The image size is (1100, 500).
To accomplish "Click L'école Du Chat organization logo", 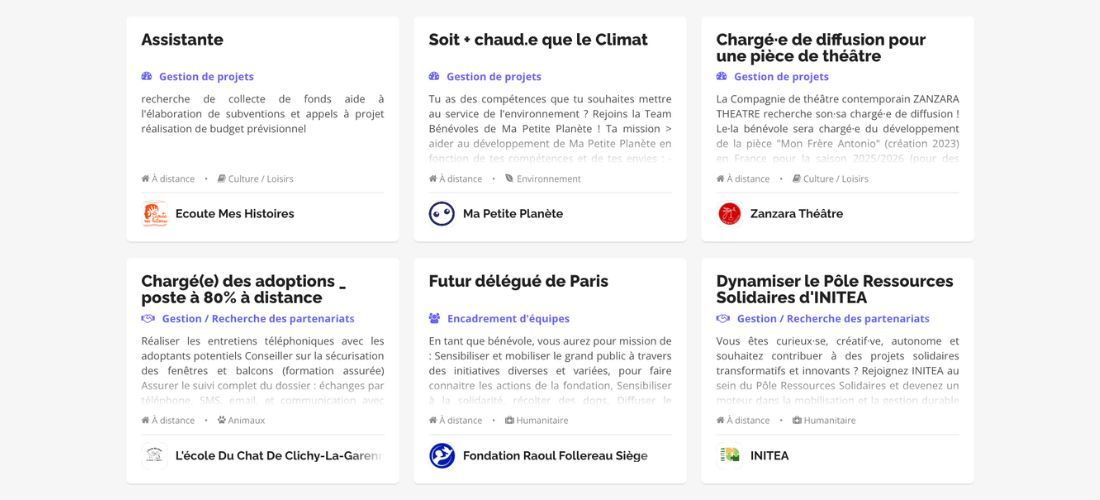I will click(154, 456).
